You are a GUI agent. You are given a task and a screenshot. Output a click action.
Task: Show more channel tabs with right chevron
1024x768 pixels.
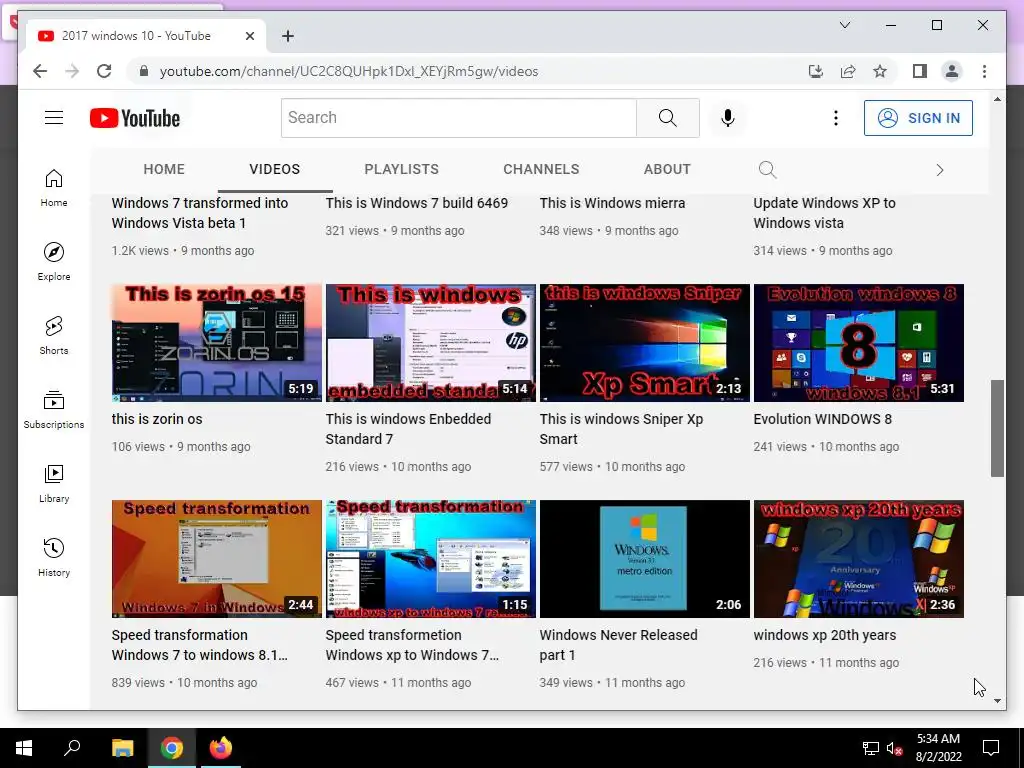pyautogui.click(x=940, y=170)
